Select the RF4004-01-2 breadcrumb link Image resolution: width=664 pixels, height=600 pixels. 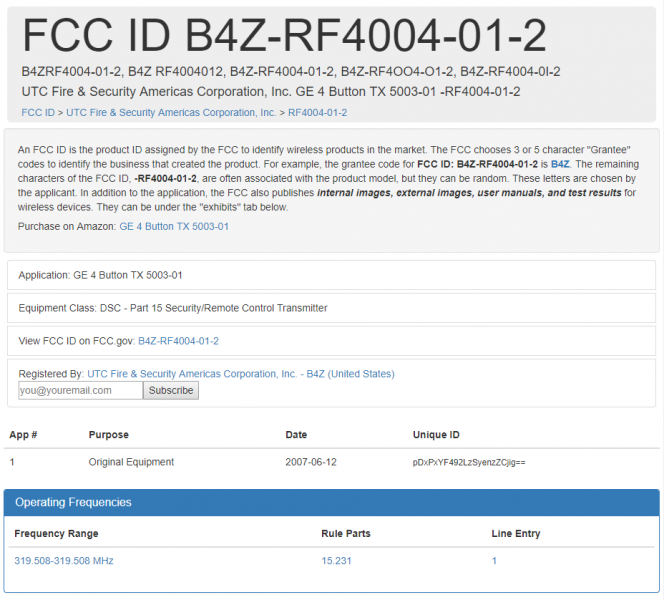317,113
